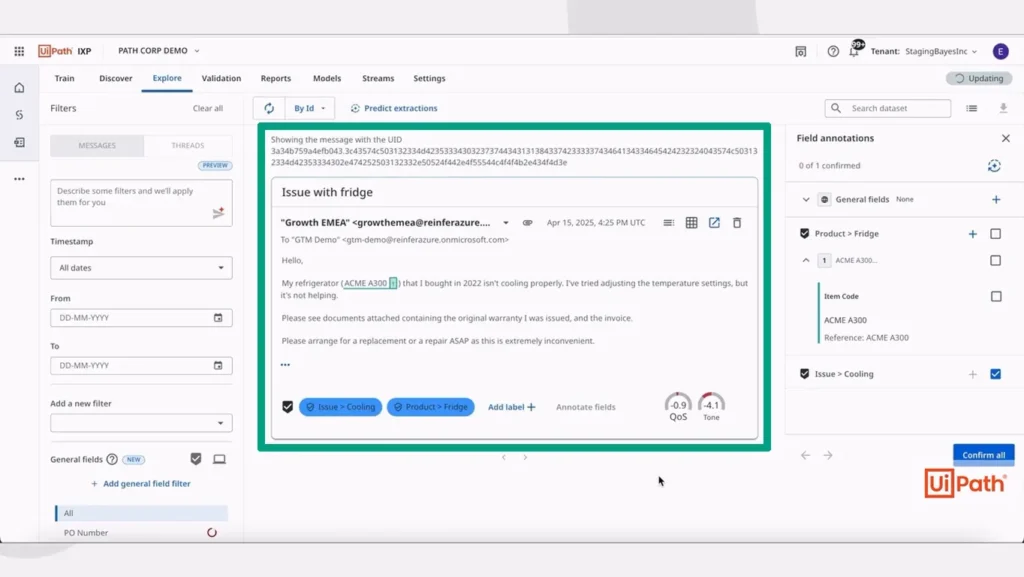This screenshot has height=577, width=1024.
Task: Uncheck the Issue > Cooling checkbox
Action: point(994,374)
